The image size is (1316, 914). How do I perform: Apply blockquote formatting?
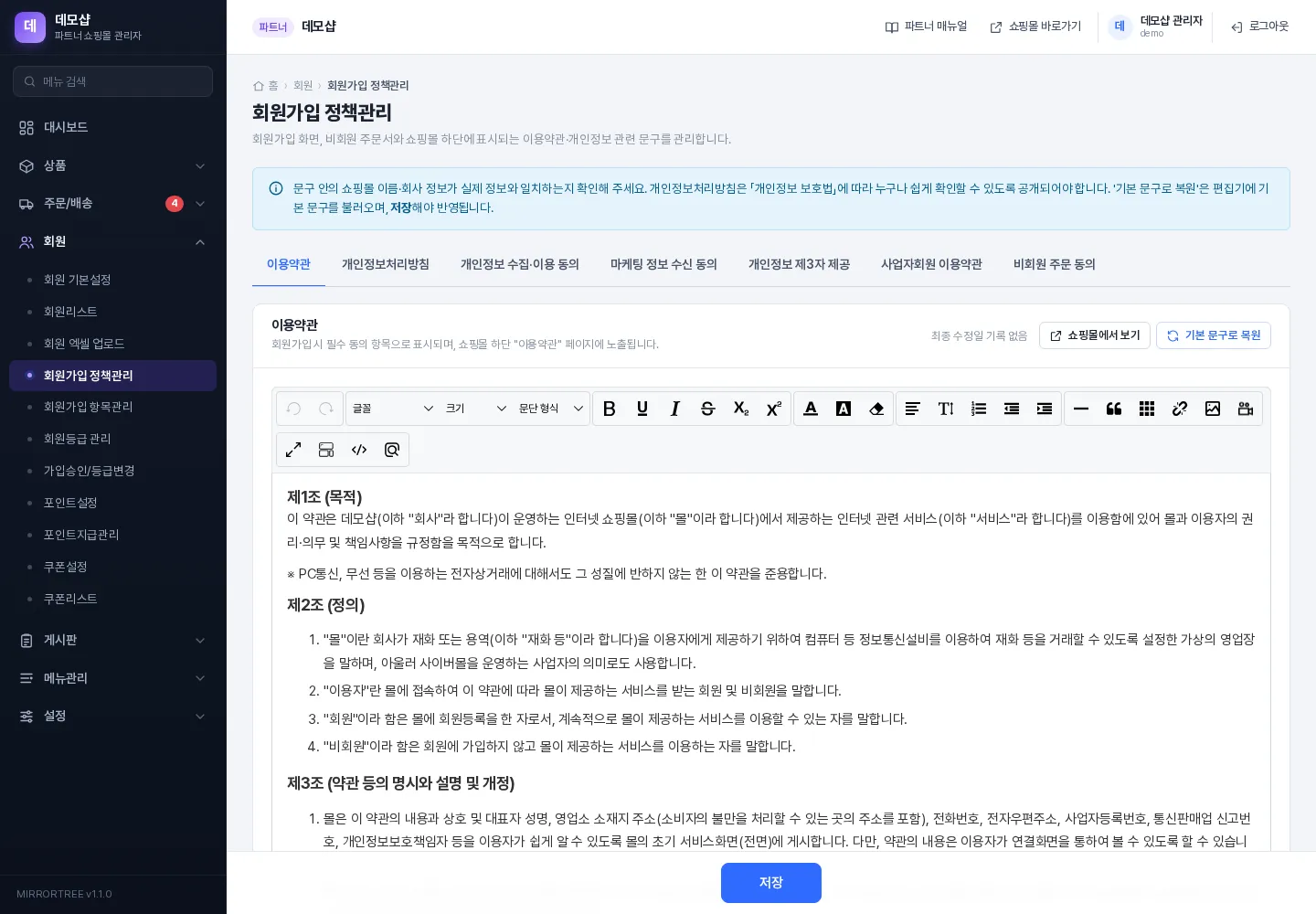click(1114, 409)
